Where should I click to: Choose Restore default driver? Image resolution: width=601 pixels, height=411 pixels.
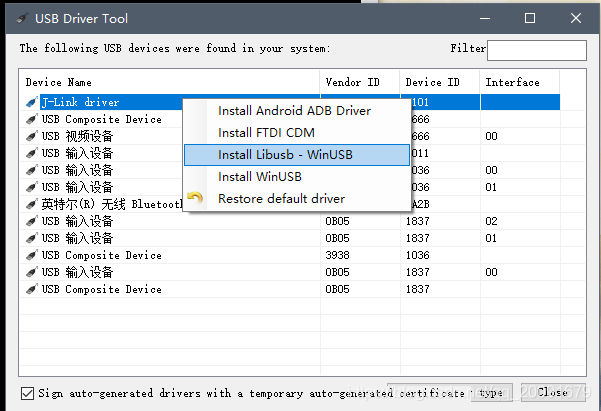(281, 199)
